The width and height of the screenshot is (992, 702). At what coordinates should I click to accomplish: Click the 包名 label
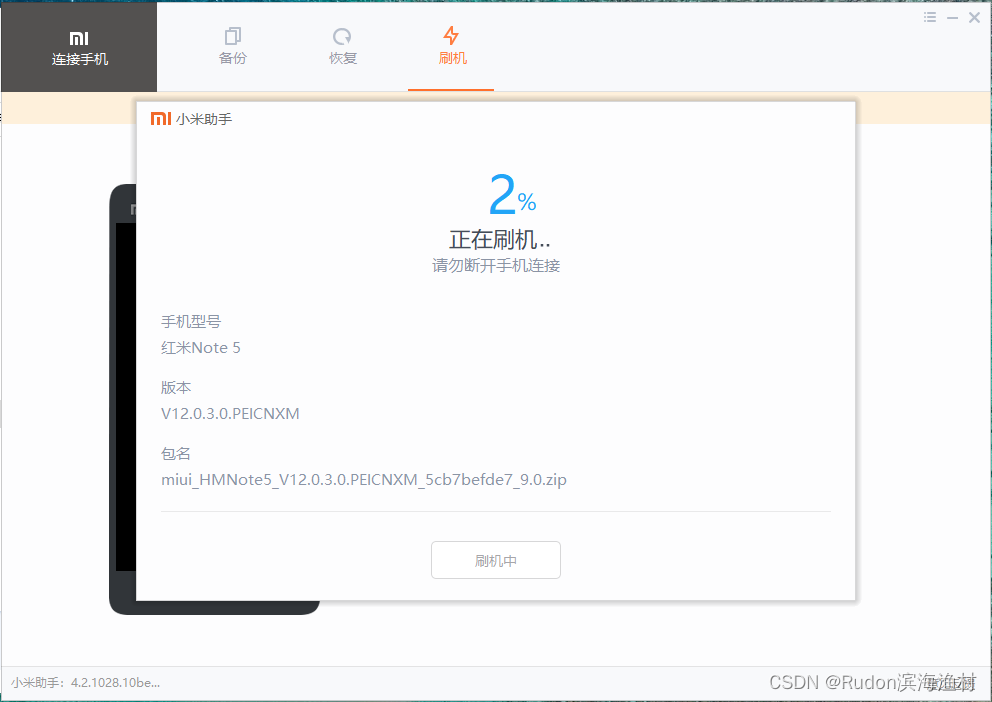176,453
